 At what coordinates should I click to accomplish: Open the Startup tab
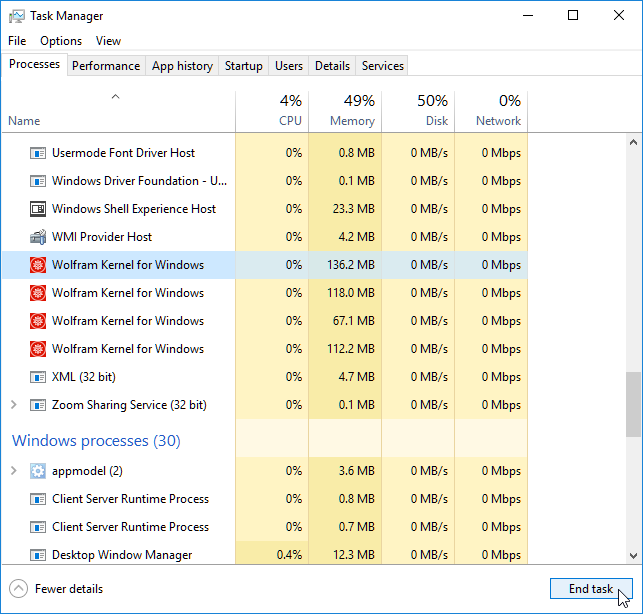[243, 66]
